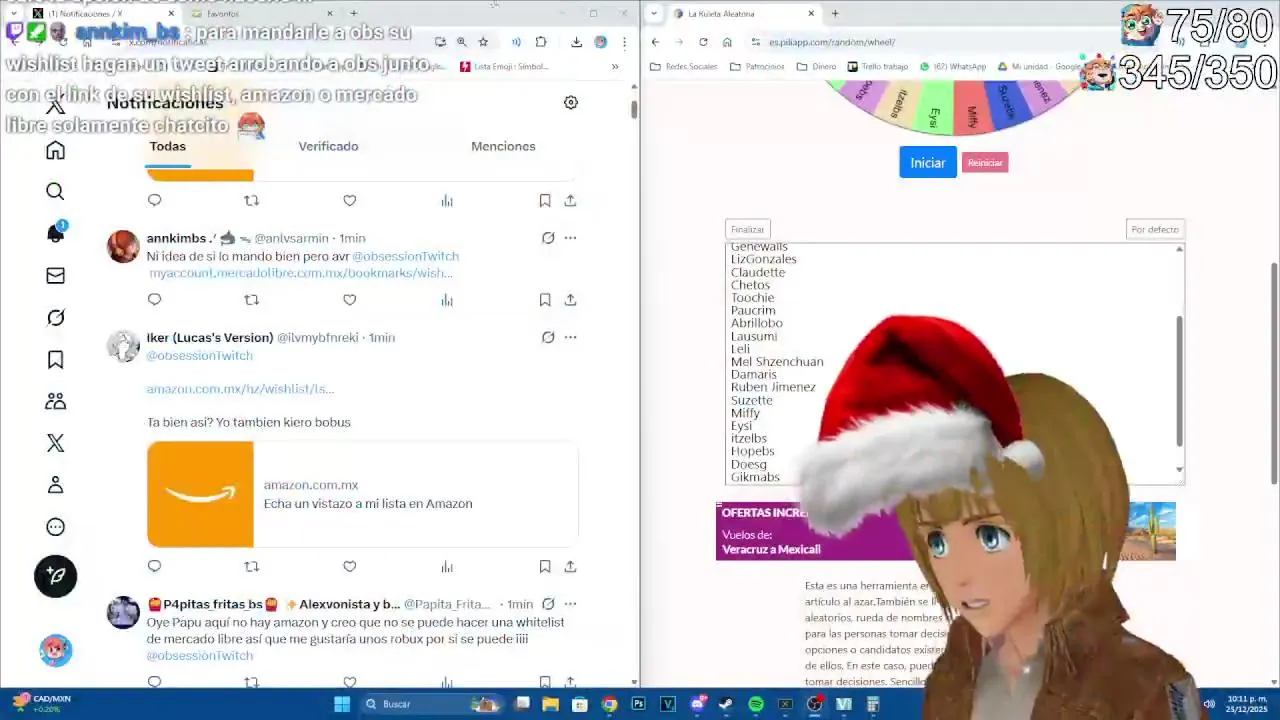Open Bookmarks in the X sidebar
This screenshot has height=720, width=1280.
click(x=55, y=359)
